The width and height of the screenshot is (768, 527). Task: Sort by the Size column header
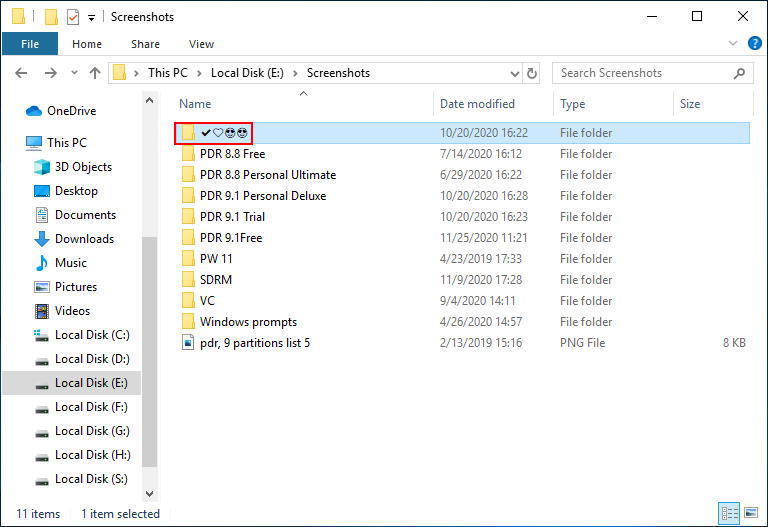click(690, 104)
